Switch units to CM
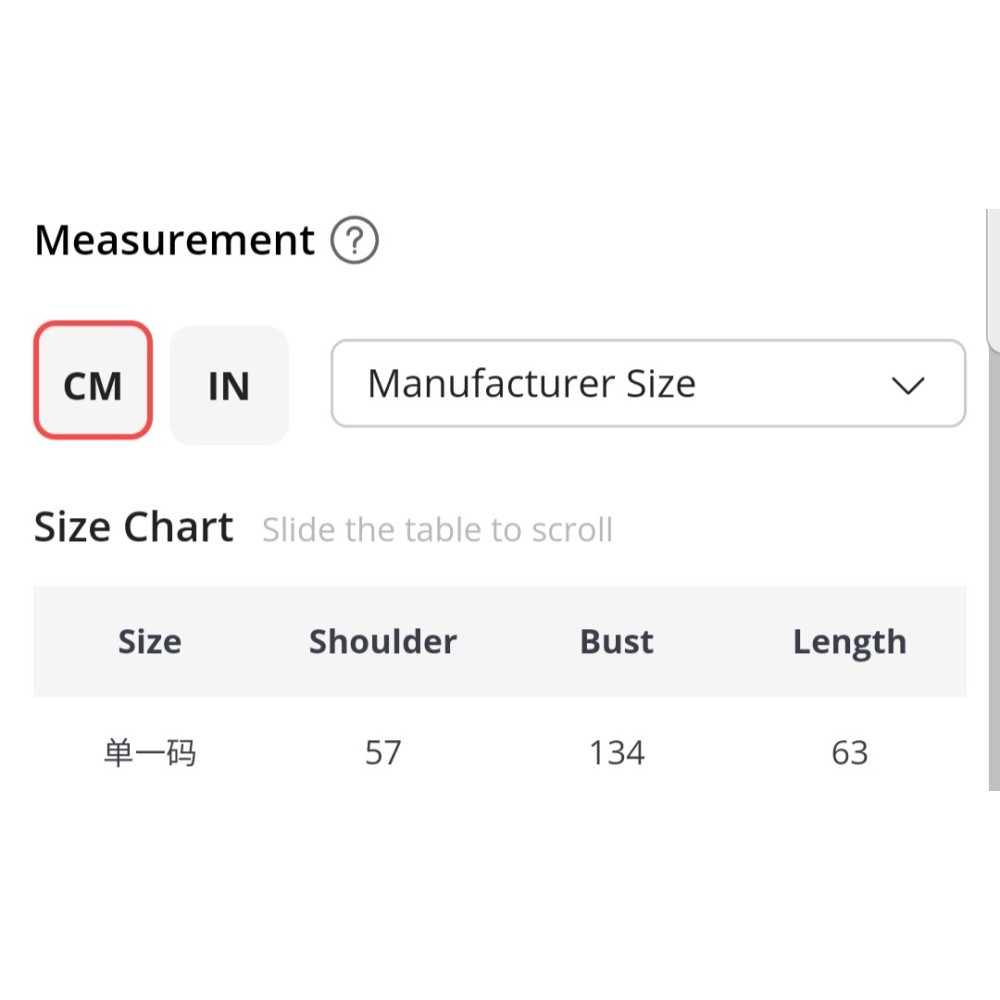The width and height of the screenshot is (1000, 1000). click(93, 381)
